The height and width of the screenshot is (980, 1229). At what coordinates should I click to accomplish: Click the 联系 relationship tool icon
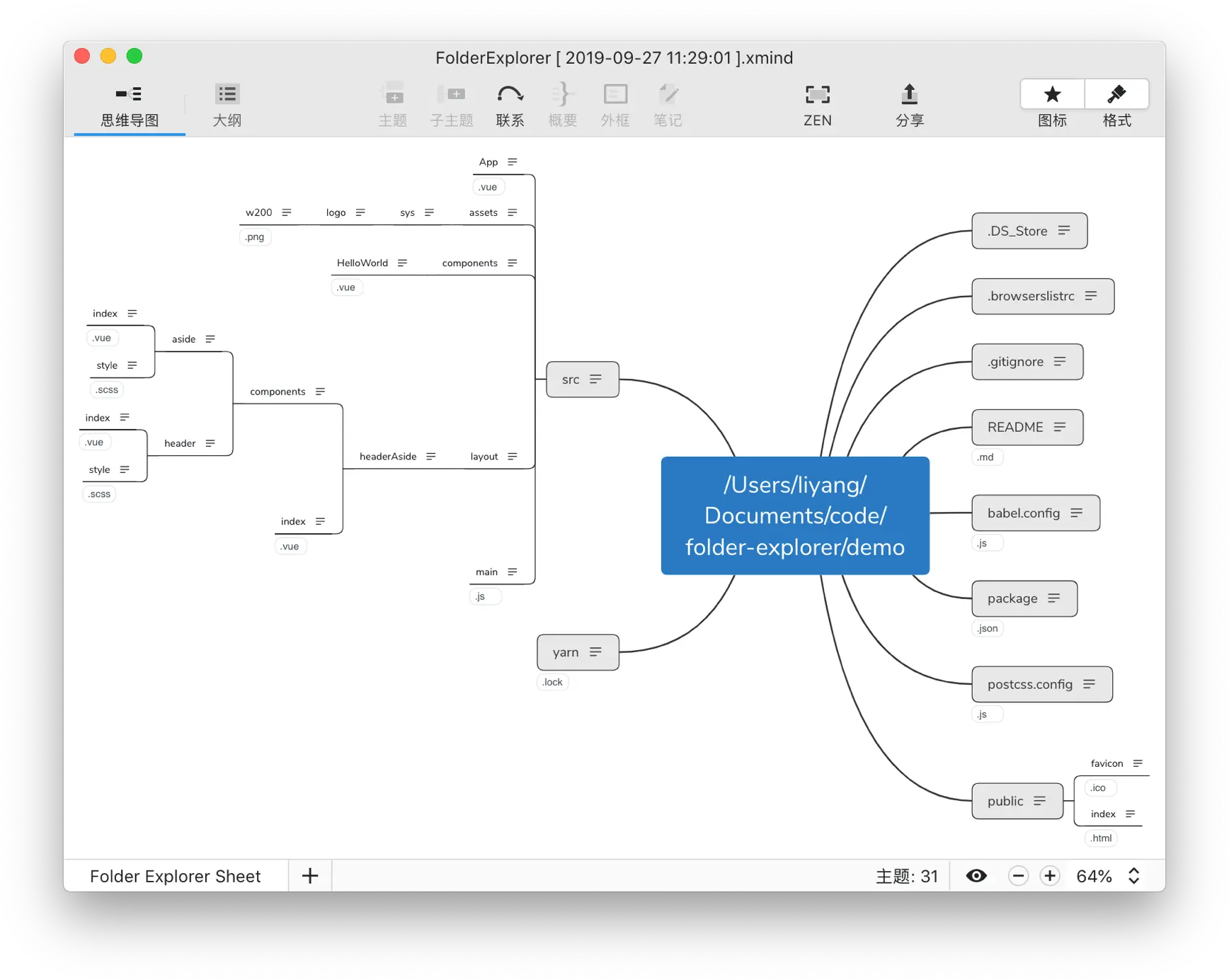point(510,94)
